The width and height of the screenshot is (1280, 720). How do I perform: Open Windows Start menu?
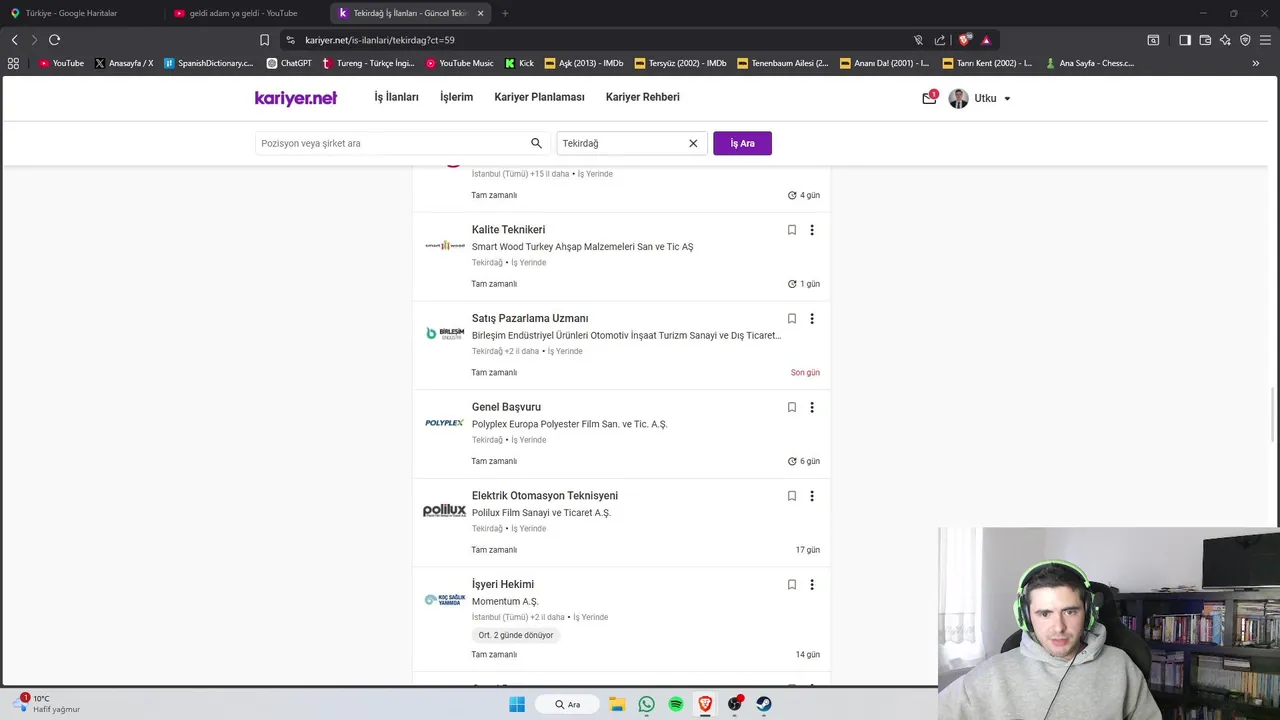pos(517,704)
